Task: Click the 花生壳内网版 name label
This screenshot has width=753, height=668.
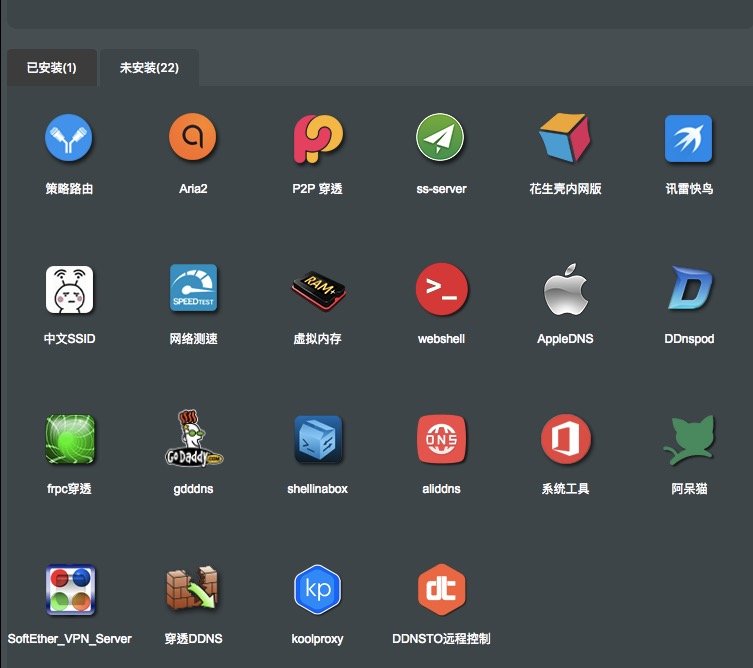Action: [565, 189]
